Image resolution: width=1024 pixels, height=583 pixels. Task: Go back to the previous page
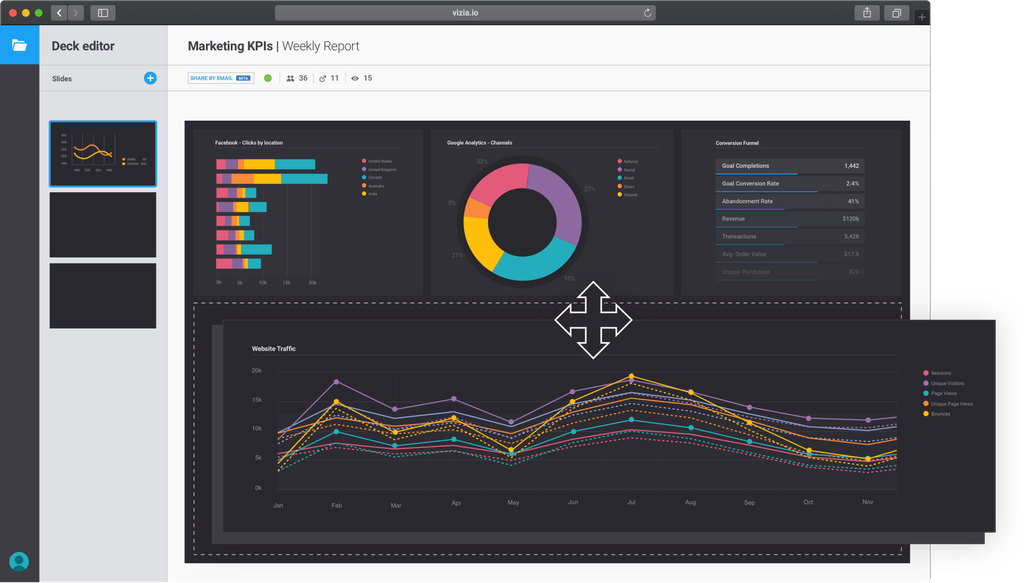pos(59,13)
